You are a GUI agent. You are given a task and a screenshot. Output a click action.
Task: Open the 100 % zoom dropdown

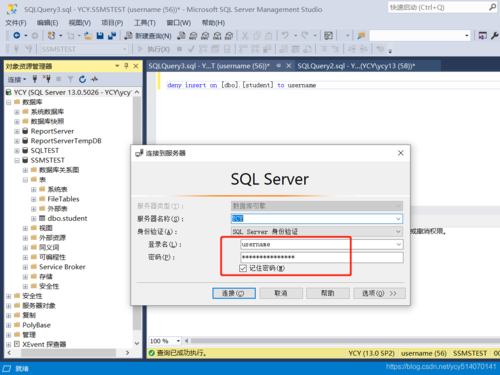(178, 341)
